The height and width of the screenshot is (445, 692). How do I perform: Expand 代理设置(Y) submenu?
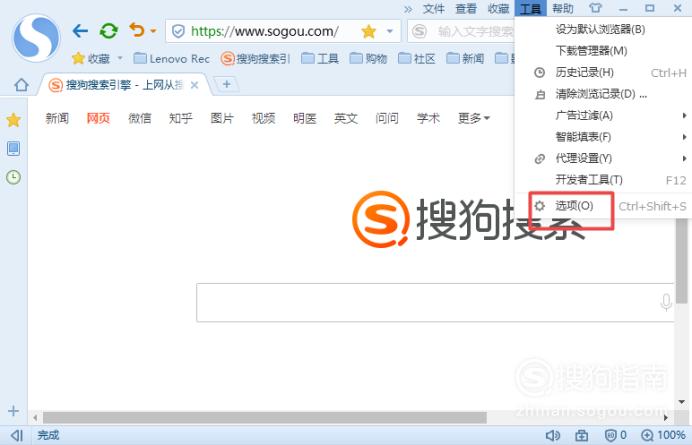pyautogui.click(x=603, y=158)
